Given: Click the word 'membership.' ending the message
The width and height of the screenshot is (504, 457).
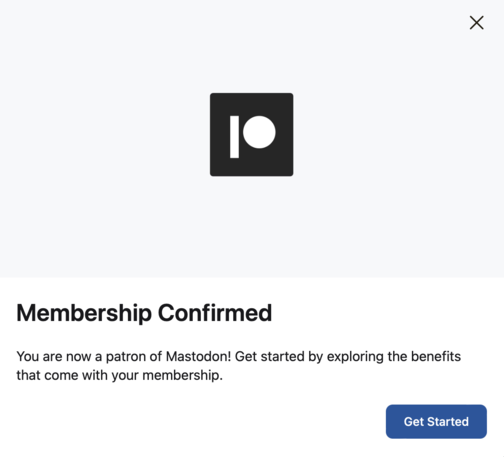Looking at the screenshot, I should coord(182,376).
